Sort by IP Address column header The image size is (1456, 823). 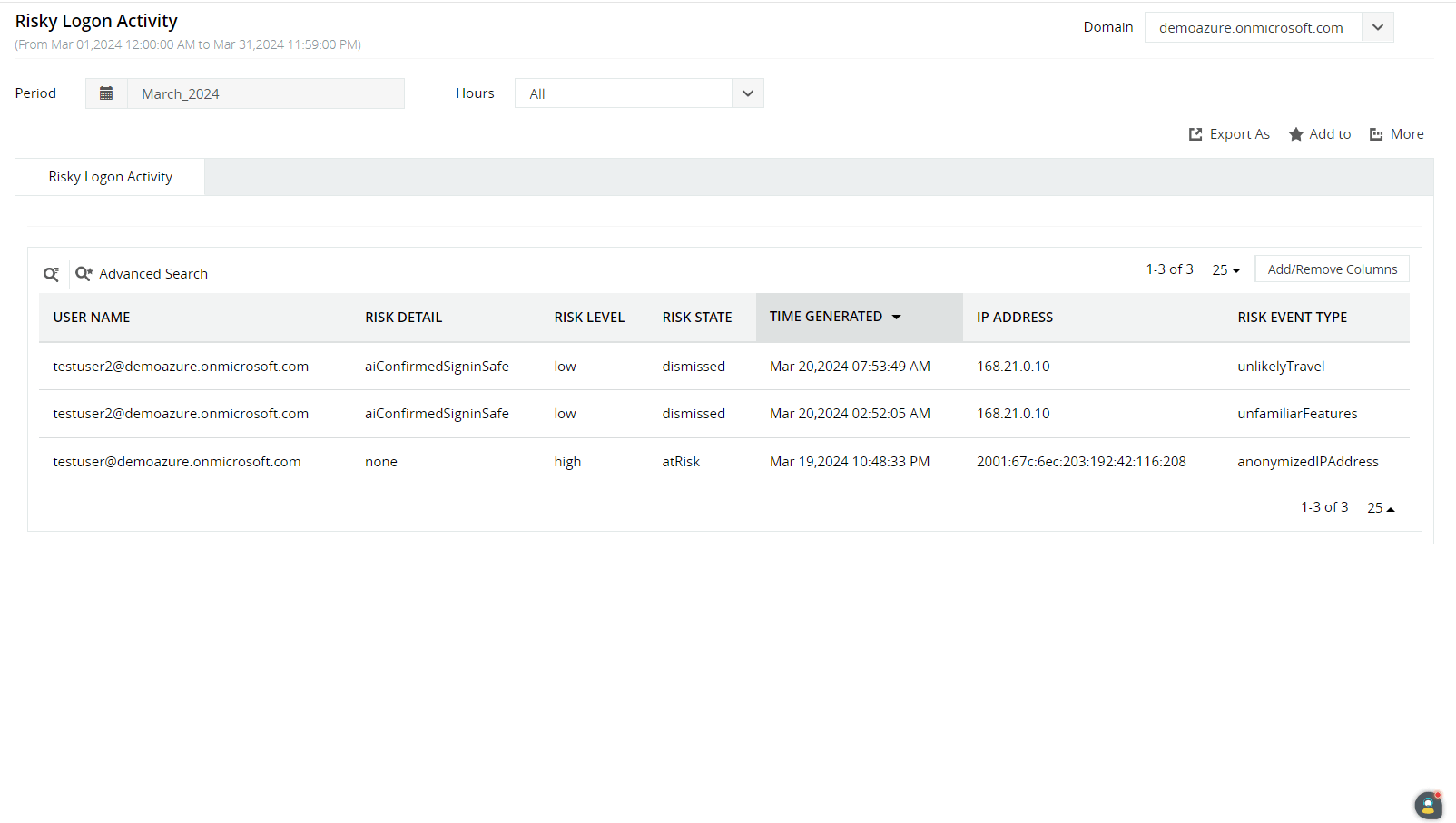pyautogui.click(x=1014, y=318)
